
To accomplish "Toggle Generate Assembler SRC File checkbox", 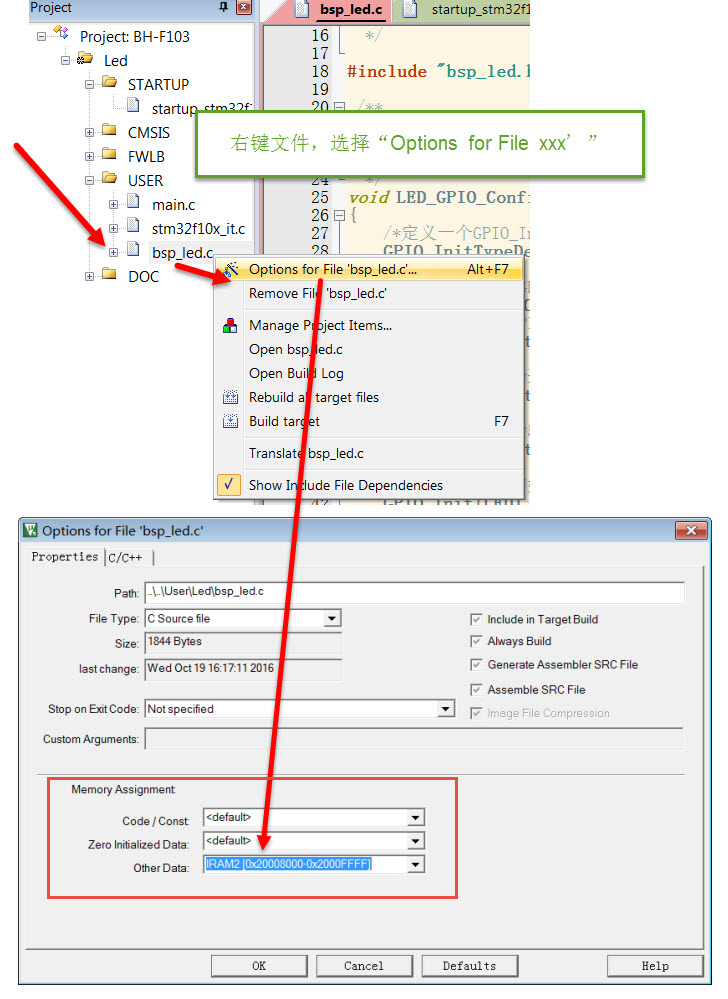I will (x=476, y=665).
